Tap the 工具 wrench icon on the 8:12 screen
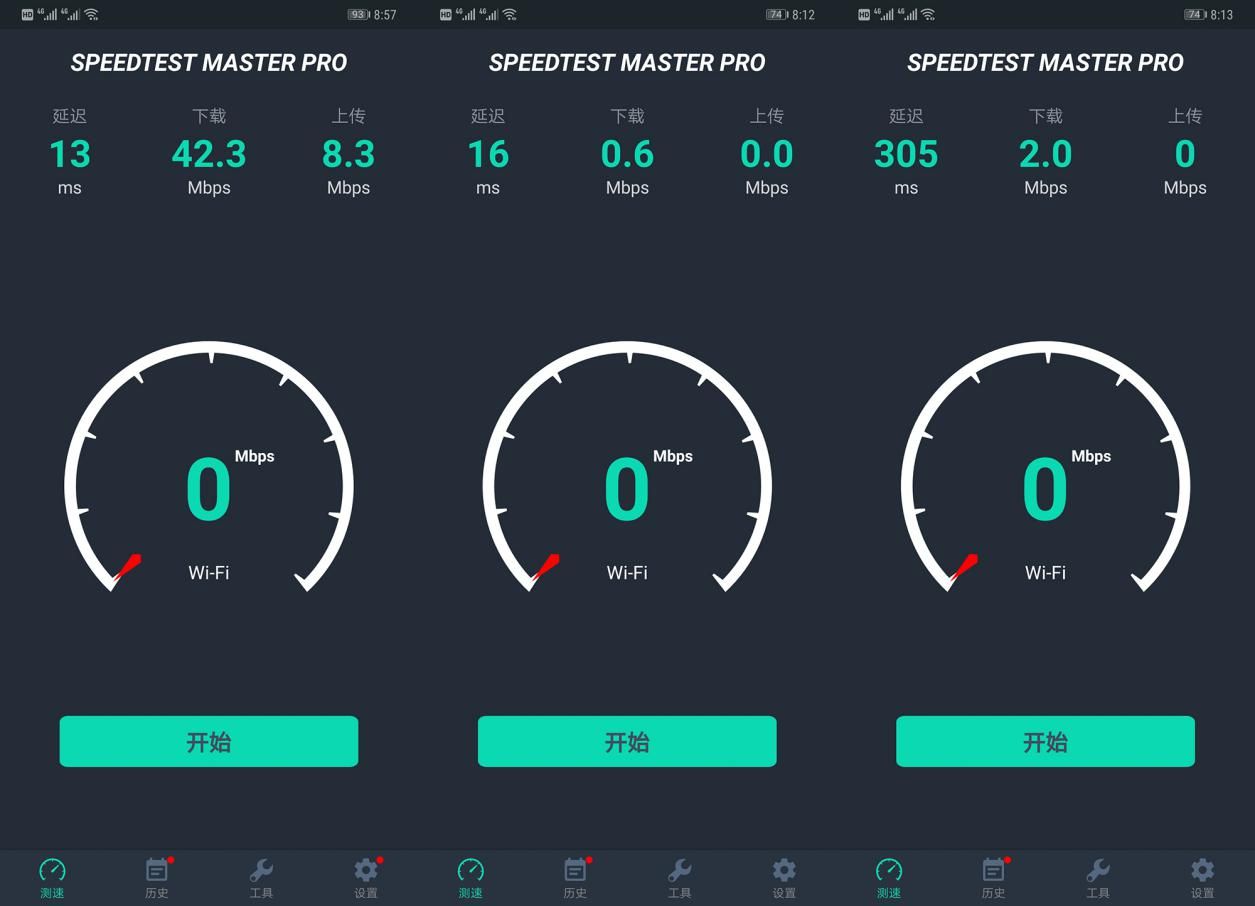Screen dimensions: 1255x906 (x=680, y=870)
